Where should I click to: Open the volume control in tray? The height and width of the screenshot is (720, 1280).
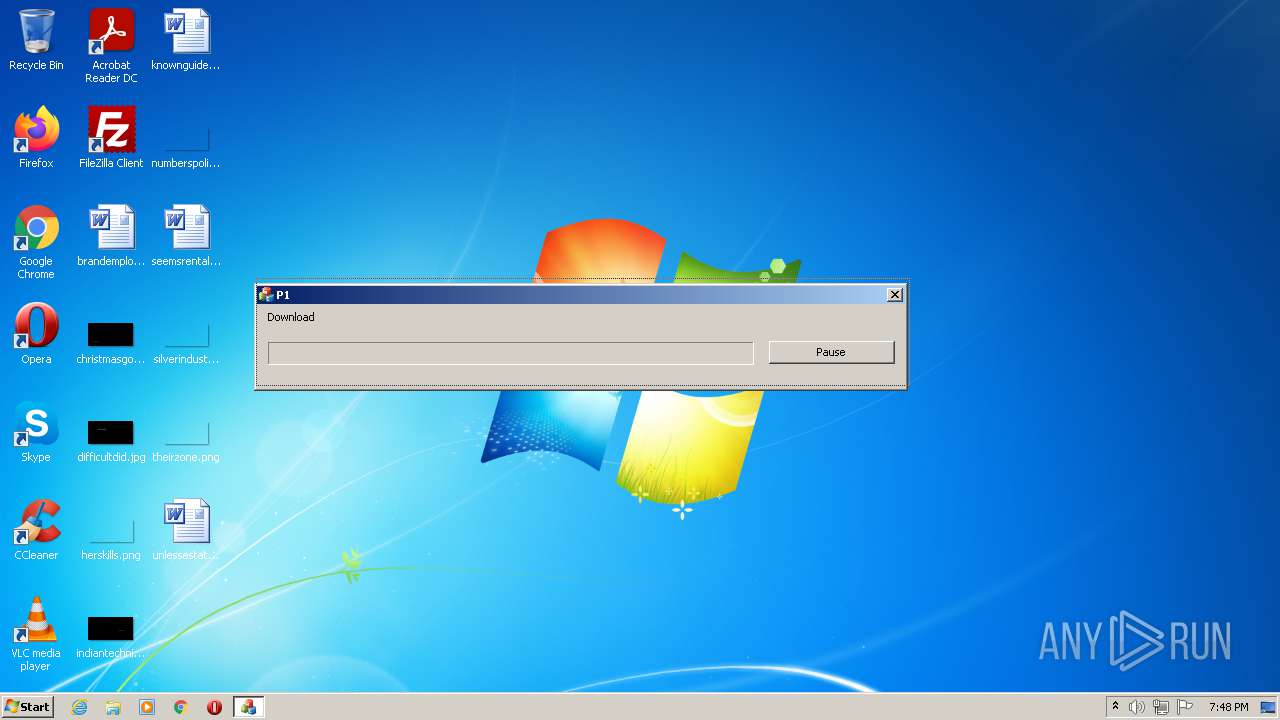coord(1137,707)
